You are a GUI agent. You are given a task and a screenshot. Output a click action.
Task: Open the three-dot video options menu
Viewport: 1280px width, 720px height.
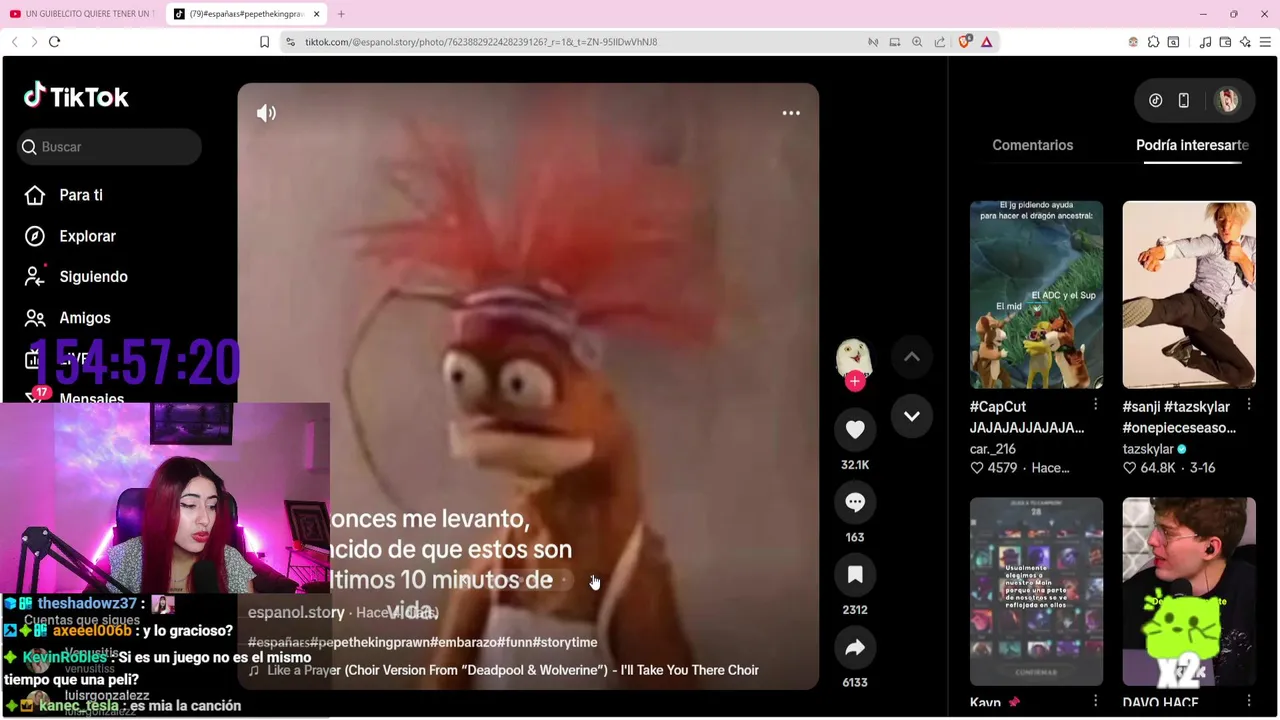pyautogui.click(x=791, y=113)
